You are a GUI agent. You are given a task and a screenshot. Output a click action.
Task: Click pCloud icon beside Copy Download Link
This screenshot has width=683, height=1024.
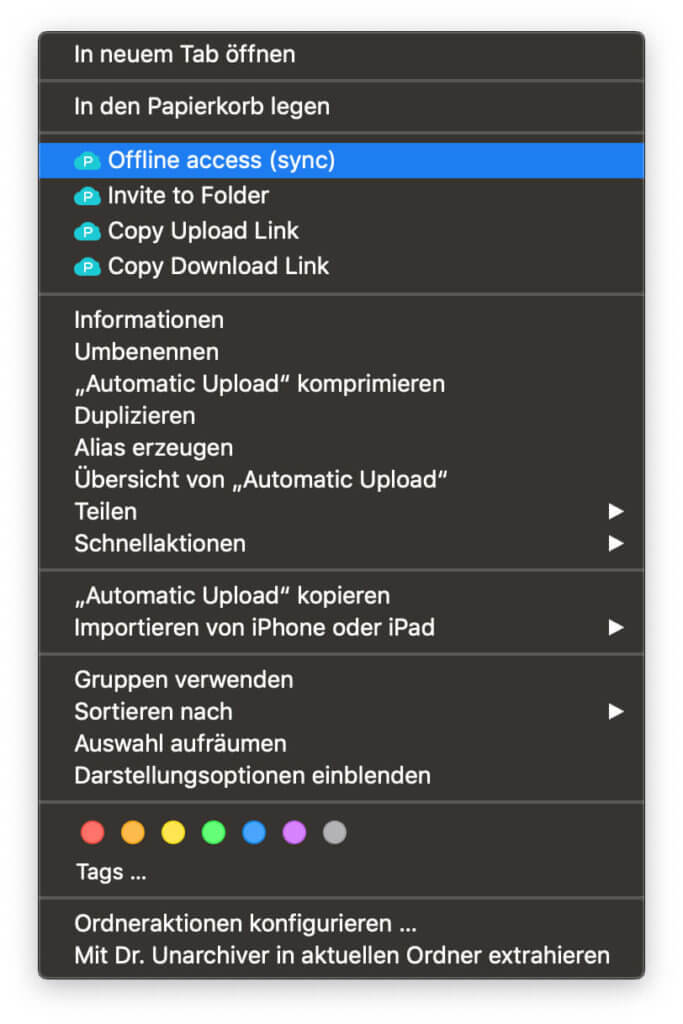pos(88,267)
